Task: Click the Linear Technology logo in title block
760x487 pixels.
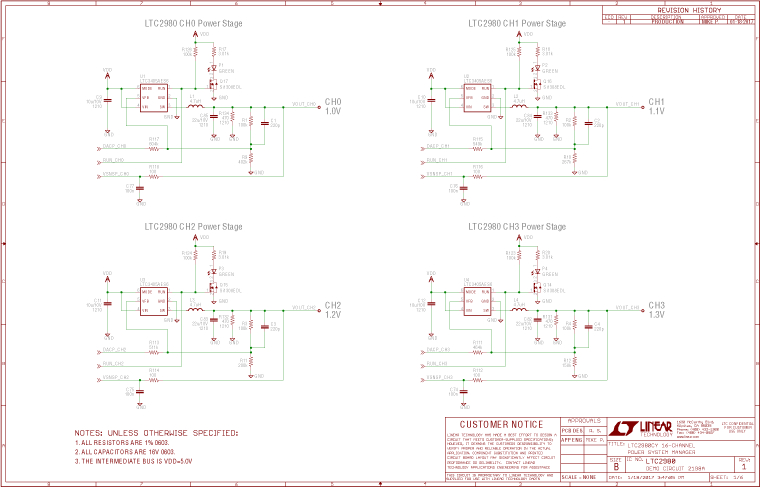Action: [641, 428]
